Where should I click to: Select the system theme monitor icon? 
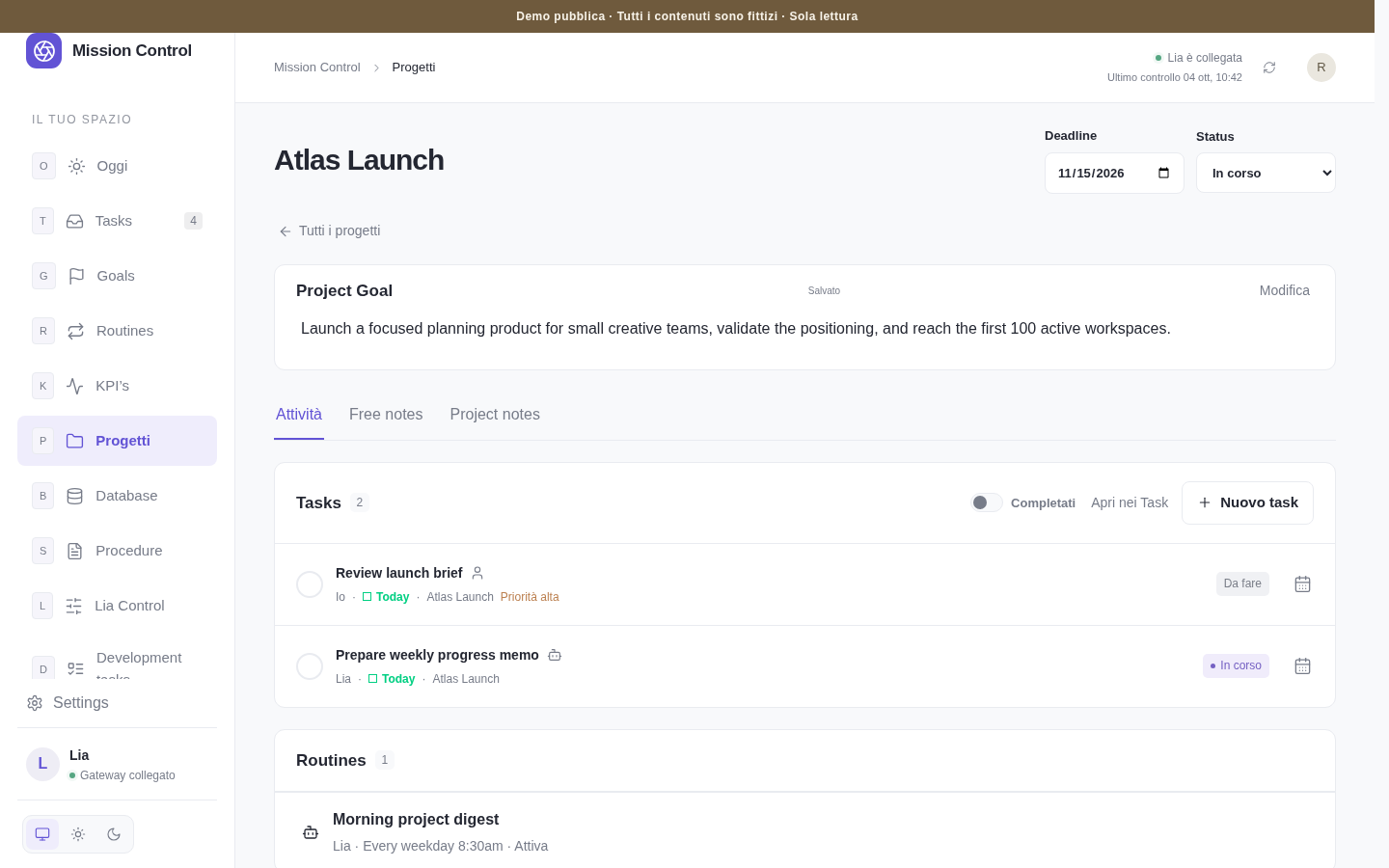[42, 834]
